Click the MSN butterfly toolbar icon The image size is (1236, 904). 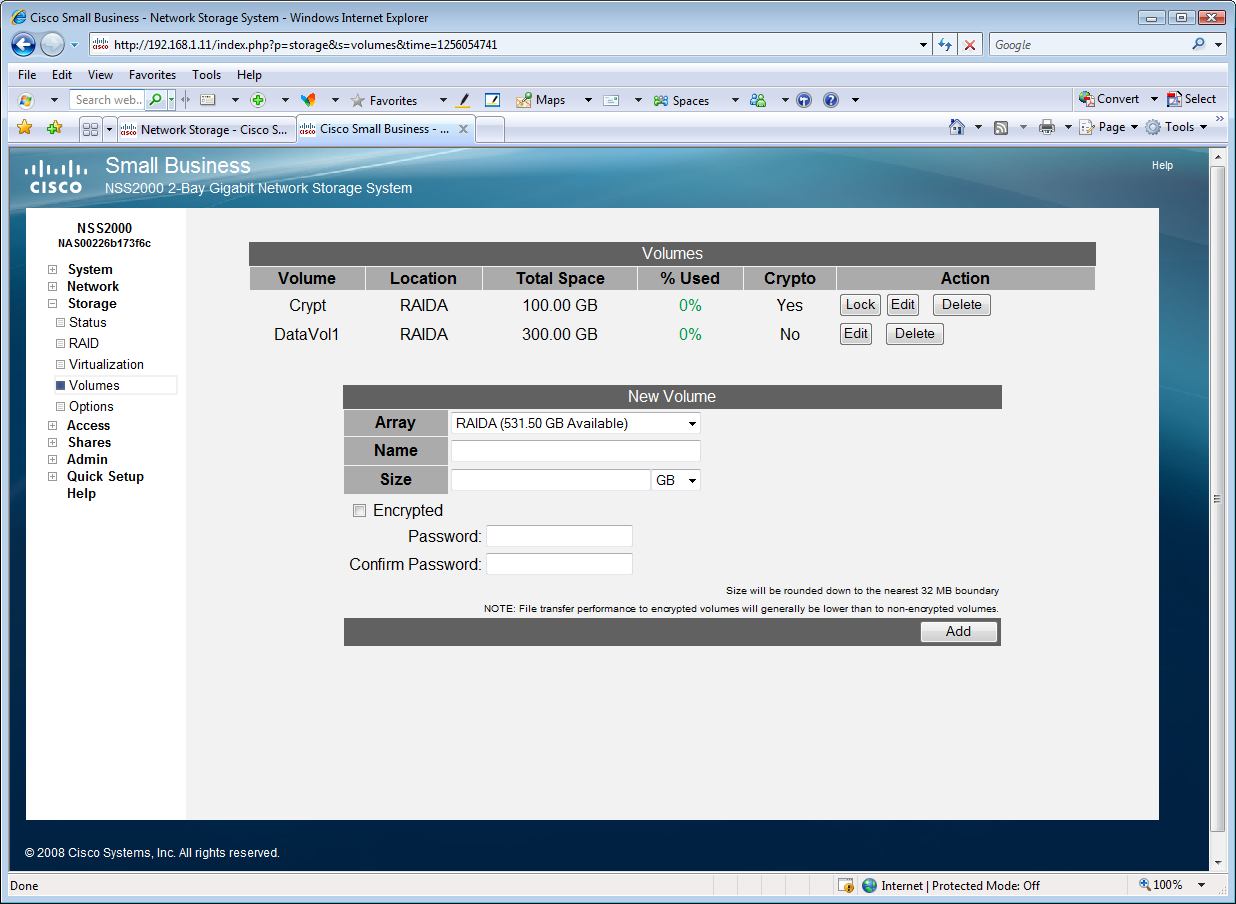(308, 100)
